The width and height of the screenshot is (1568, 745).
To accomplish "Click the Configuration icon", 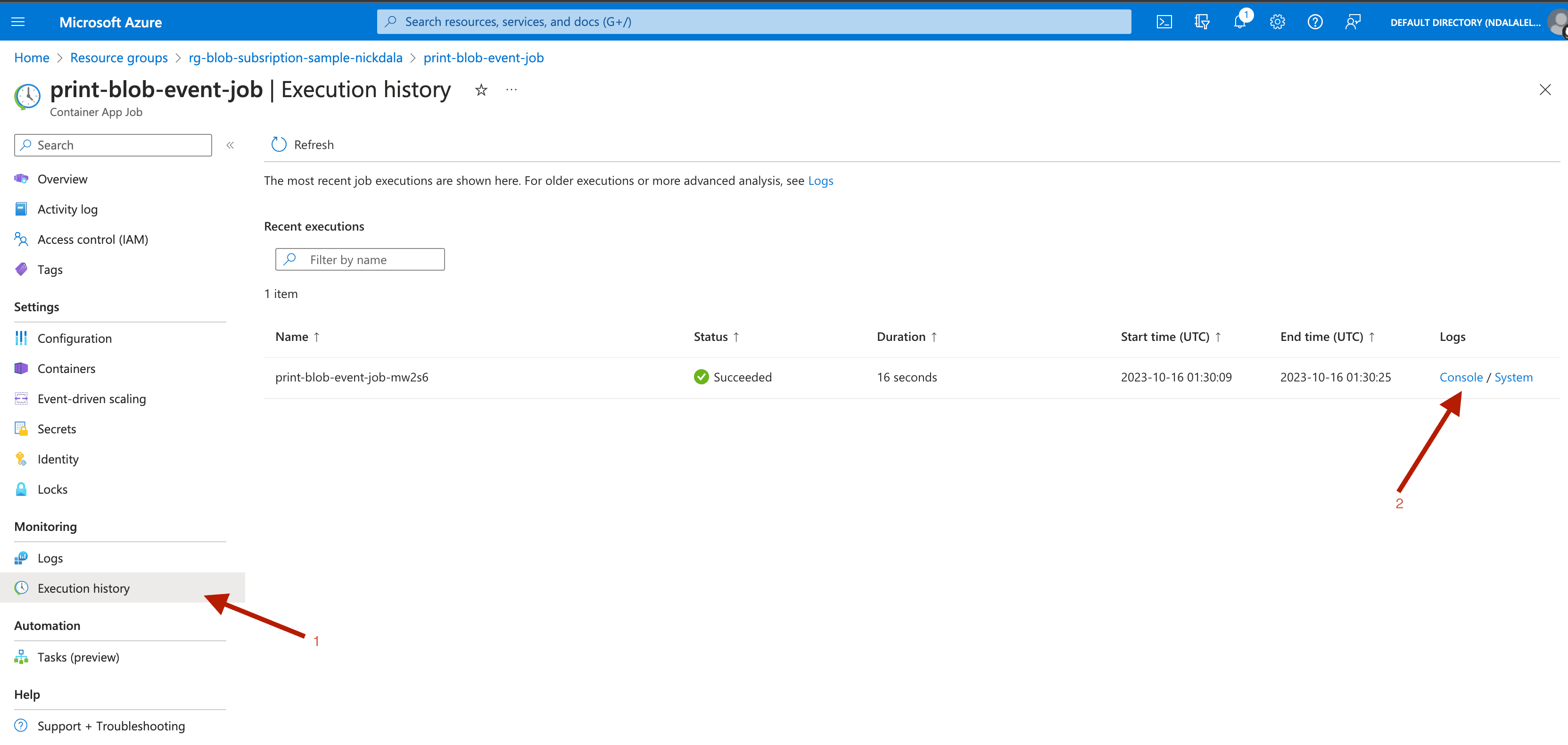I will [x=21, y=338].
